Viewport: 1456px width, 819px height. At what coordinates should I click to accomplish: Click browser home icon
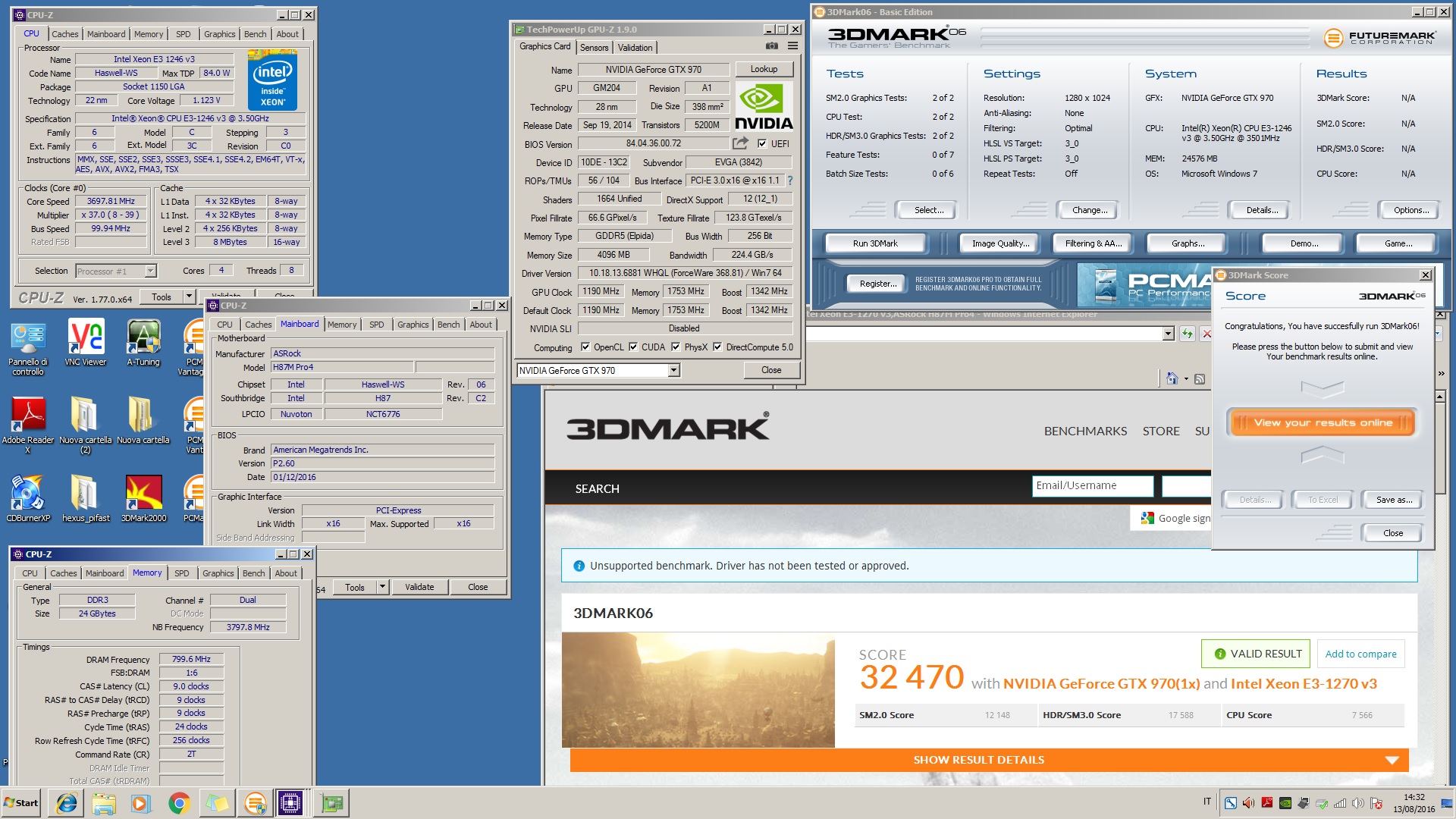pyautogui.click(x=1172, y=378)
